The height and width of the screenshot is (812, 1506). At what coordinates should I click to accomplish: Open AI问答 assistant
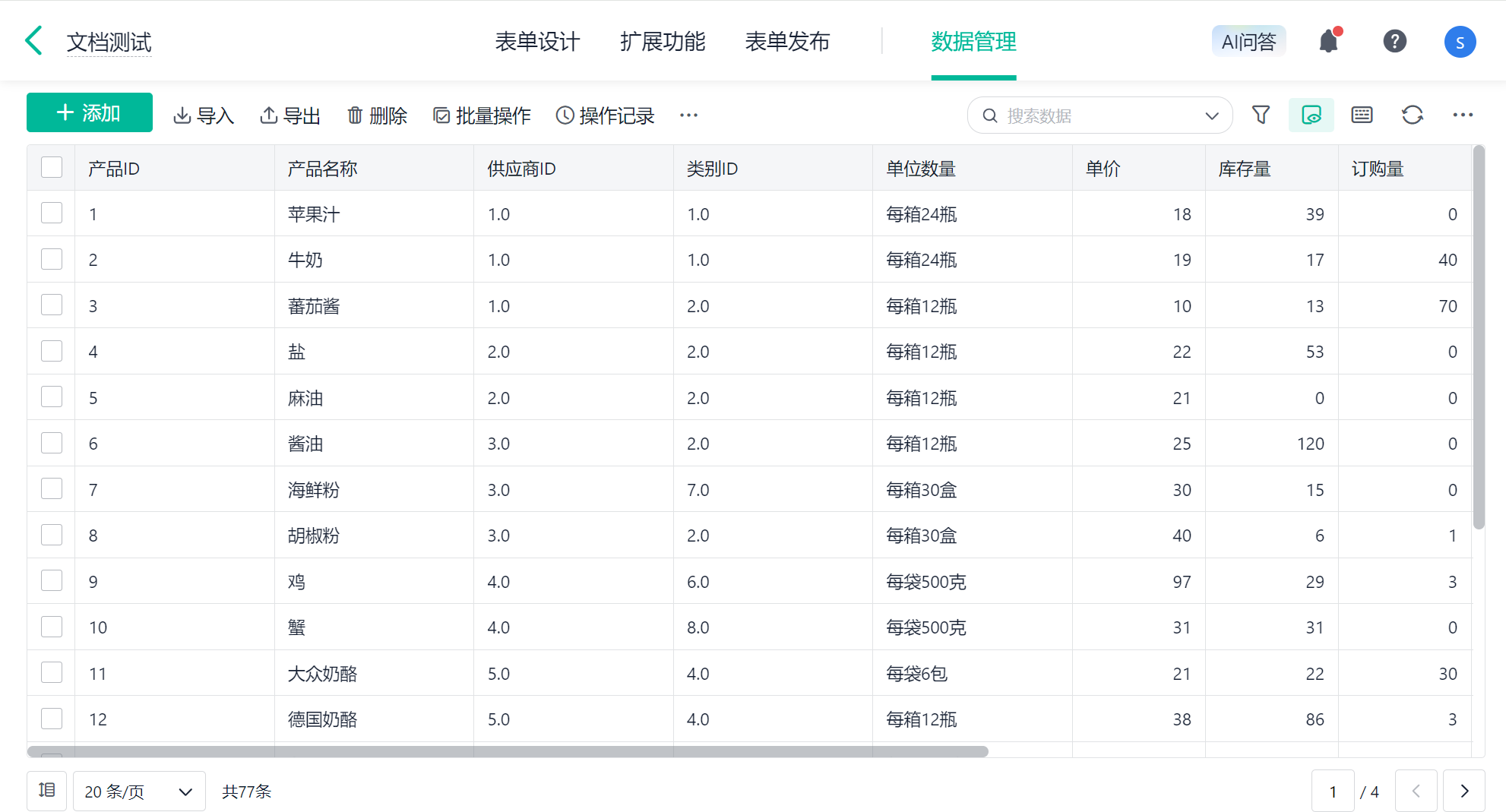point(1248,41)
